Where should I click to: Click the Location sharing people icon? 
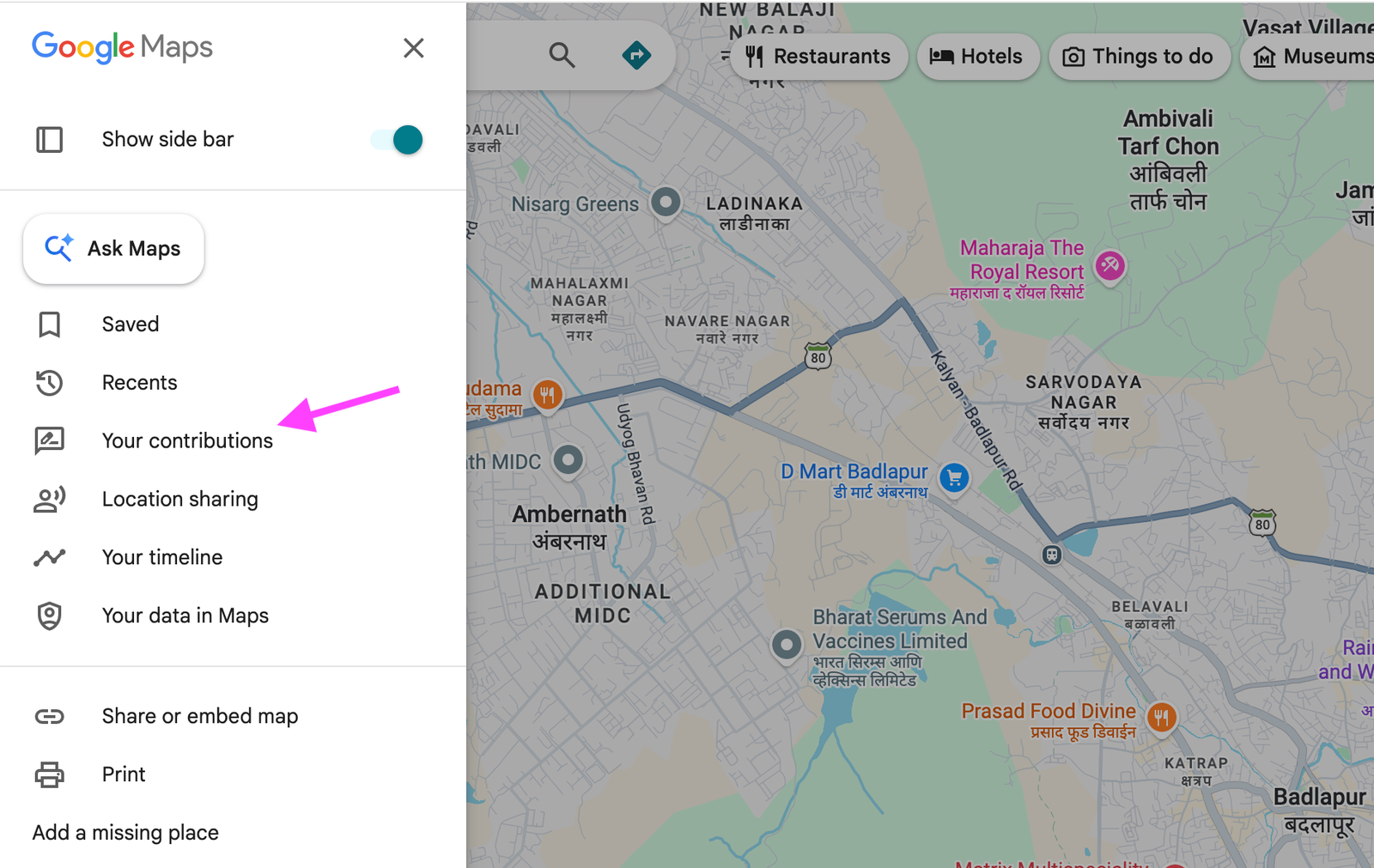tap(50, 499)
